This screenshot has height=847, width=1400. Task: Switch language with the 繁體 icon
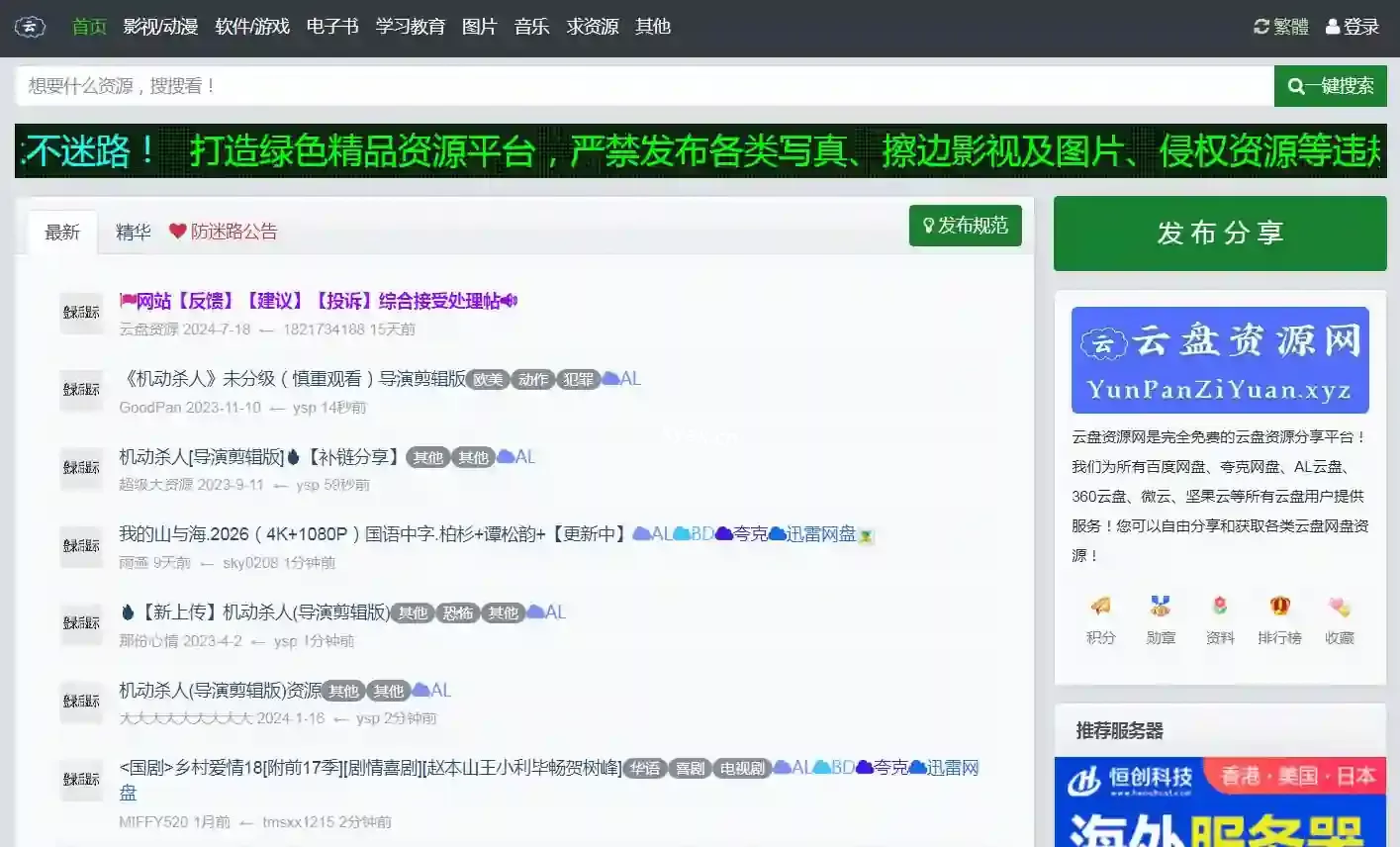click(x=1280, y=27)
